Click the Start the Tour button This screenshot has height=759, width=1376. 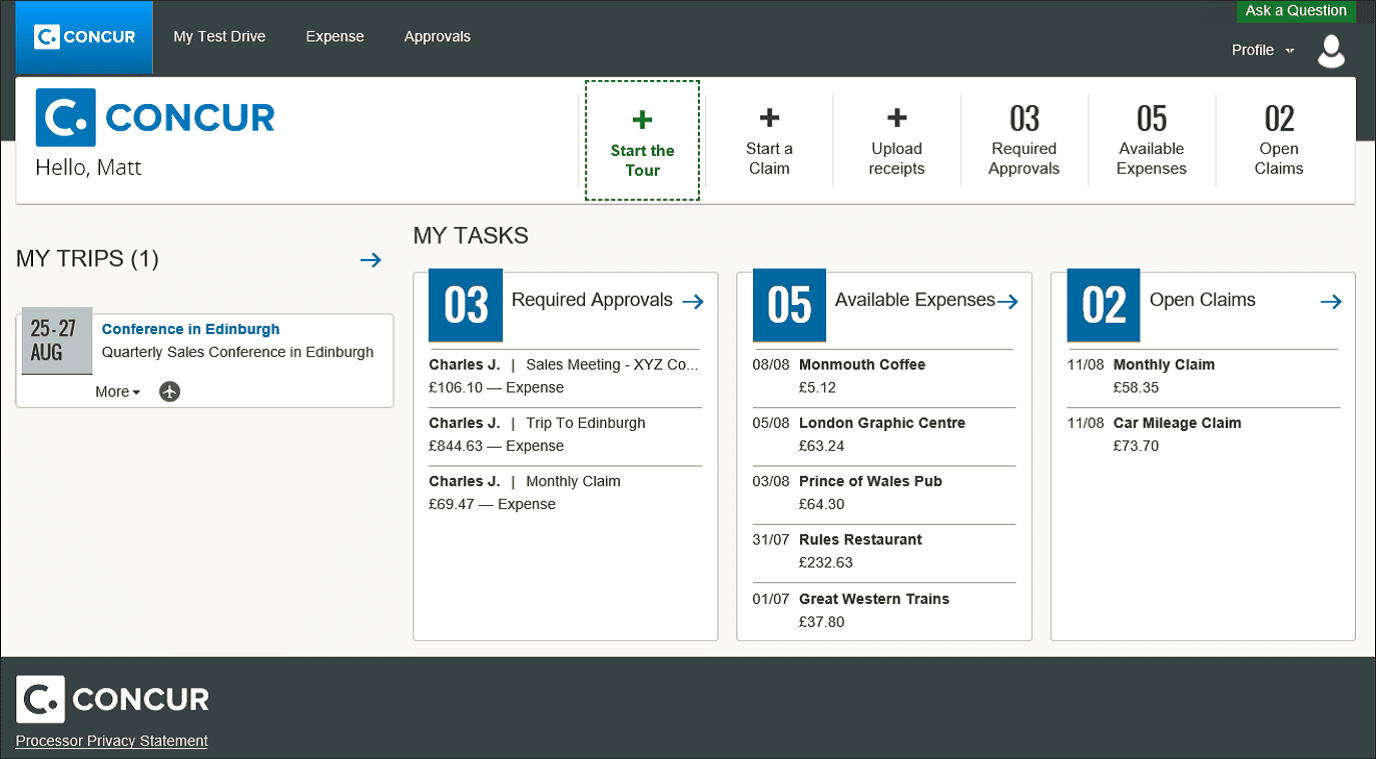642,142
